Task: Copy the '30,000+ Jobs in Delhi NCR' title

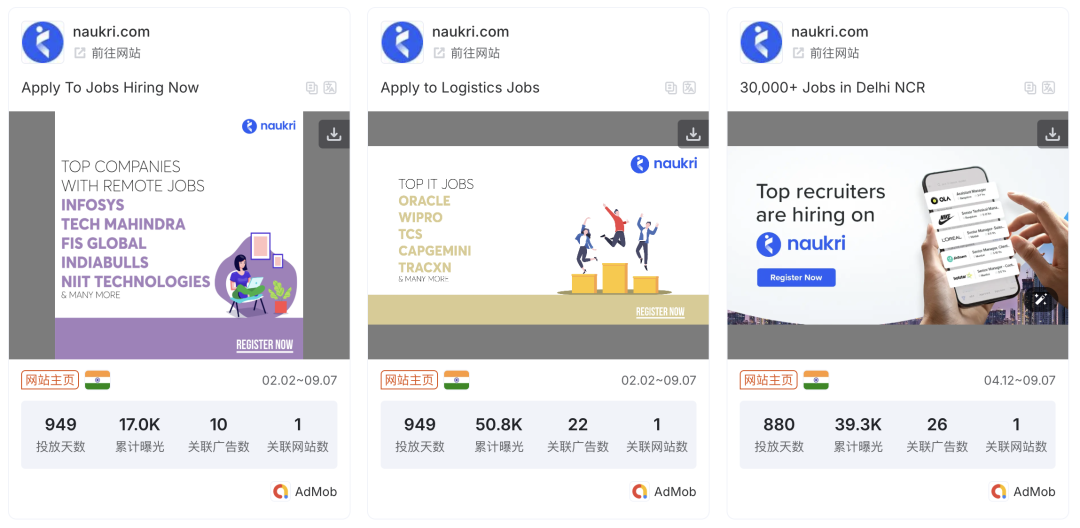Action: (1030, 88)
